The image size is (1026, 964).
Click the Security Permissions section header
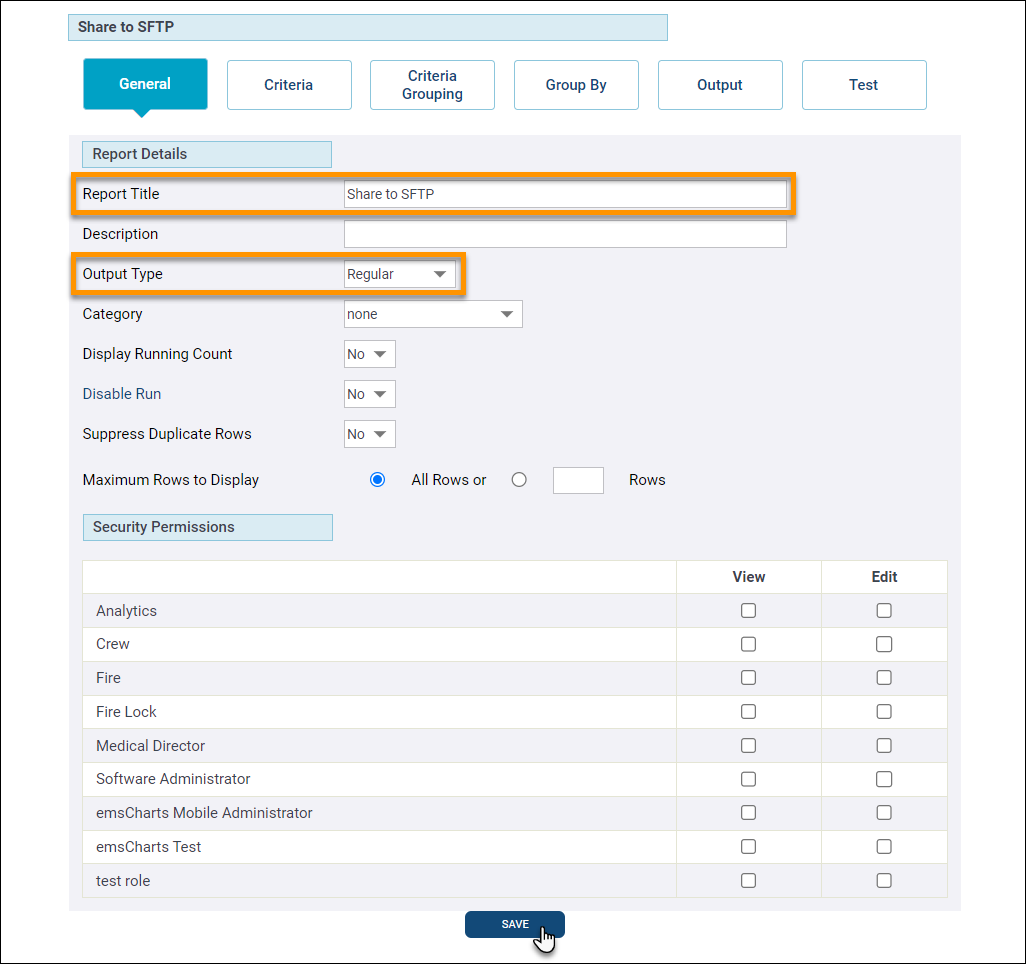tap(207, 527)
